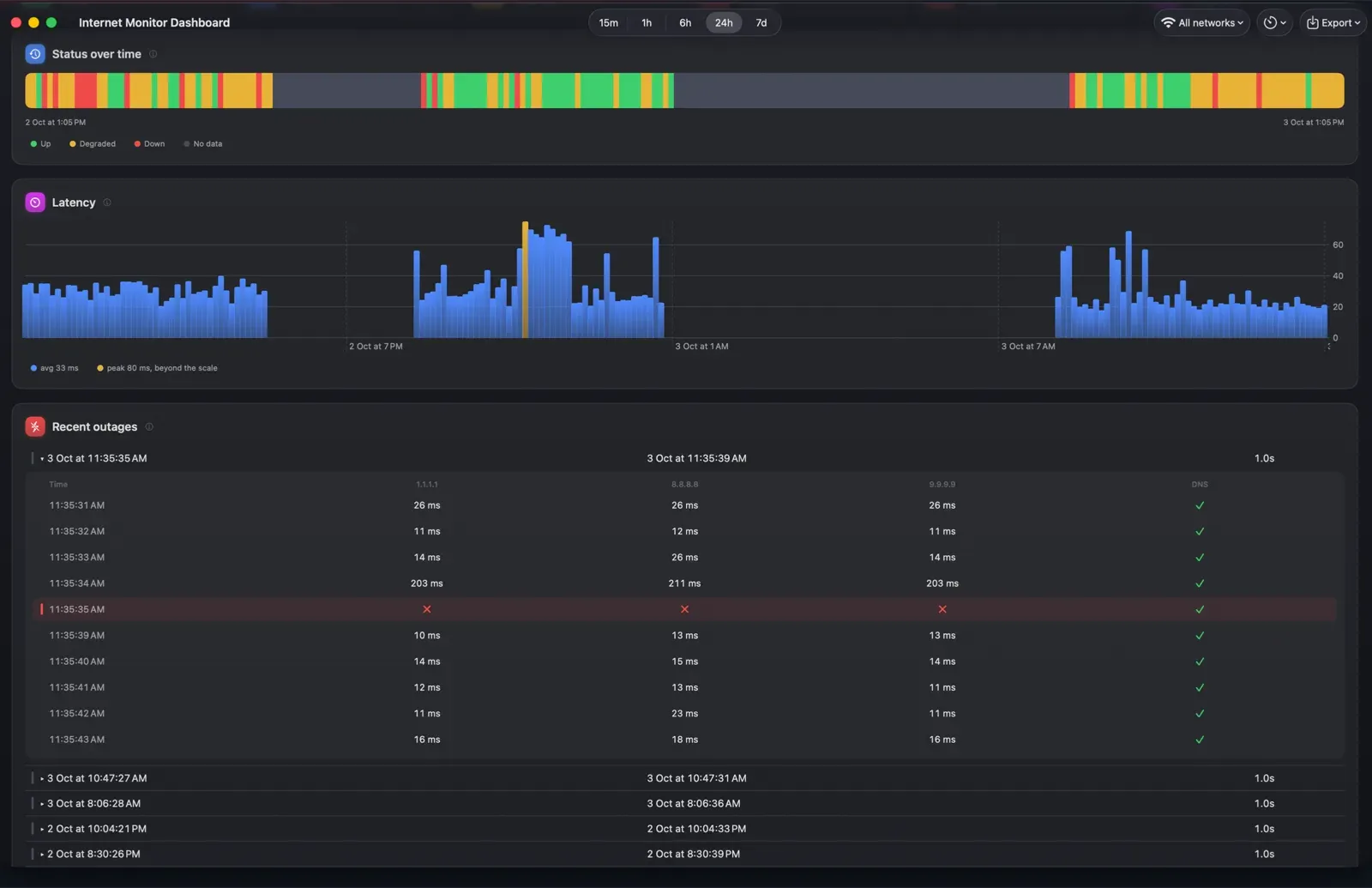This screenshot has width=1372, height=888.
Task: Click the DNS check mark in the 11:35:35 AM row
Action: tap(1200, 609)
